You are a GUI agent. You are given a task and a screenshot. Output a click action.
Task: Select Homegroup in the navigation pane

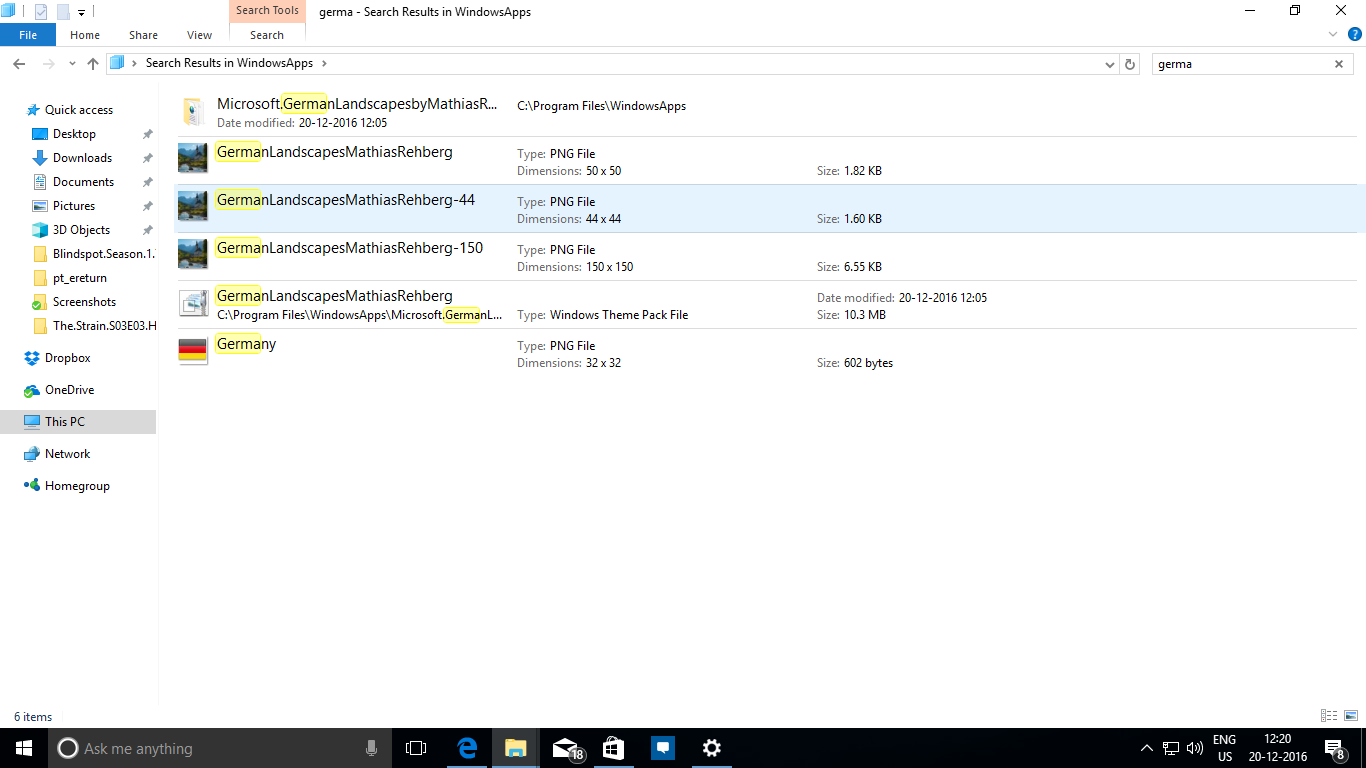point(77,486)
